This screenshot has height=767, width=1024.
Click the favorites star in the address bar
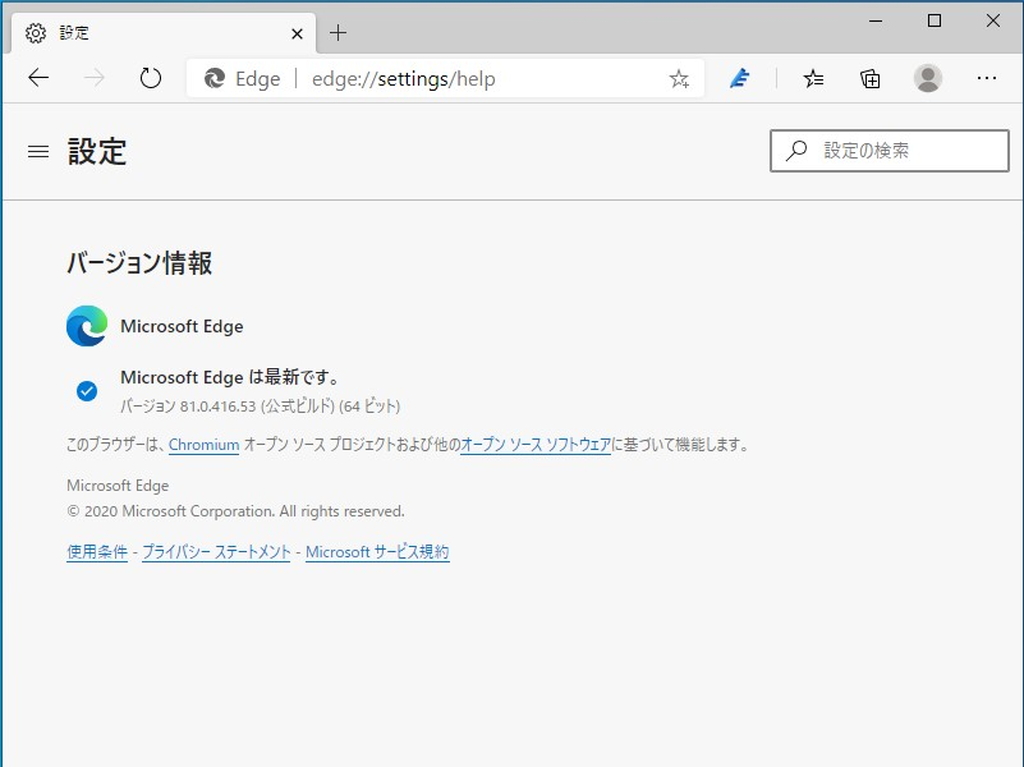[x=679, y=78]
